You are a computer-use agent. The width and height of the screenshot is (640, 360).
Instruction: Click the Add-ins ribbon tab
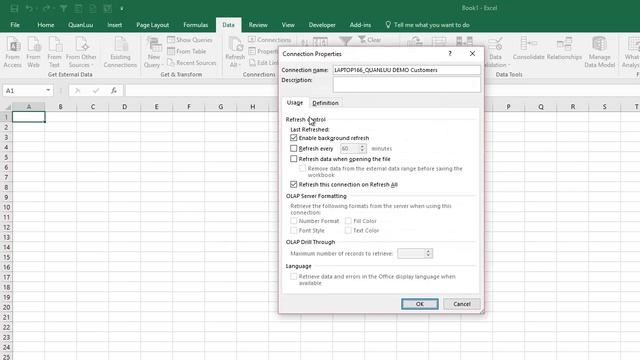[360, 25]
